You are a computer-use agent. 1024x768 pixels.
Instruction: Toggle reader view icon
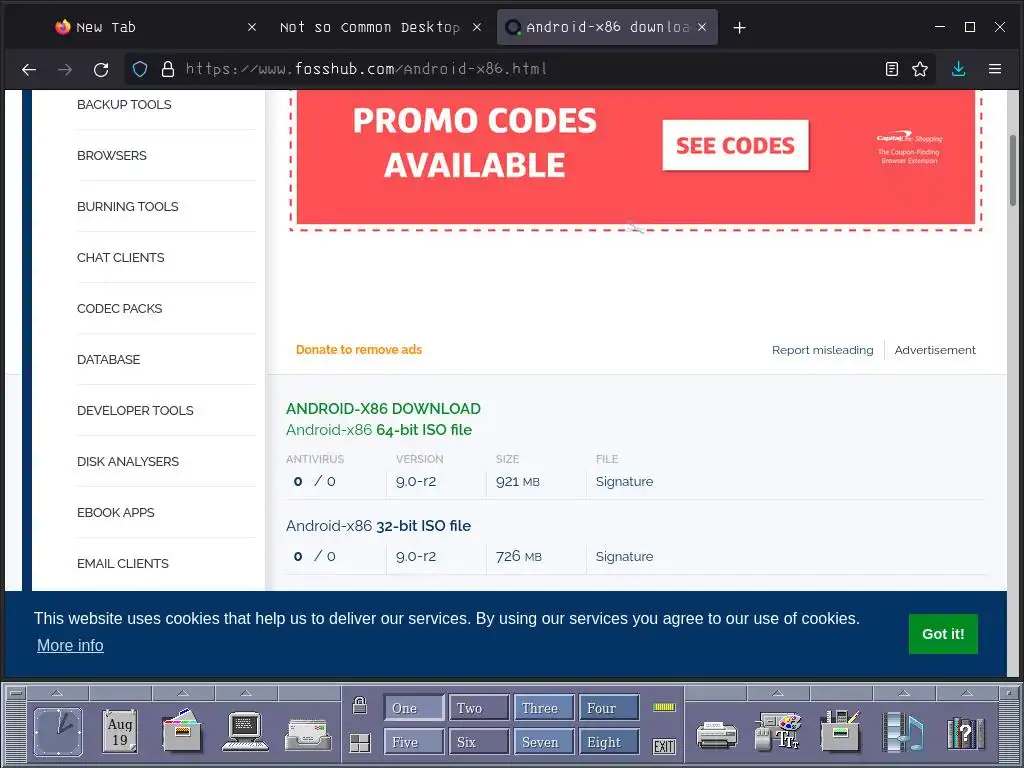[x=891, y=69]
